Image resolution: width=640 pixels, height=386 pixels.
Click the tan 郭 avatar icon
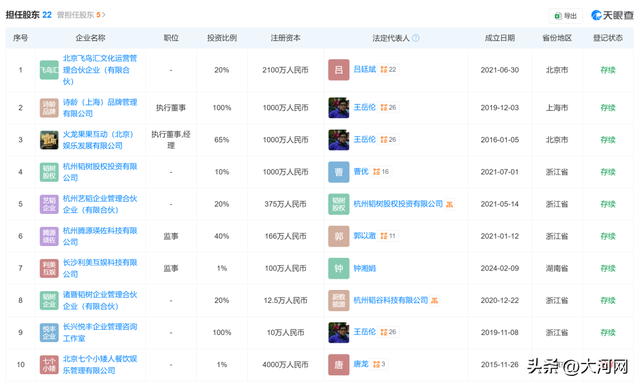(x=339, y=236)
